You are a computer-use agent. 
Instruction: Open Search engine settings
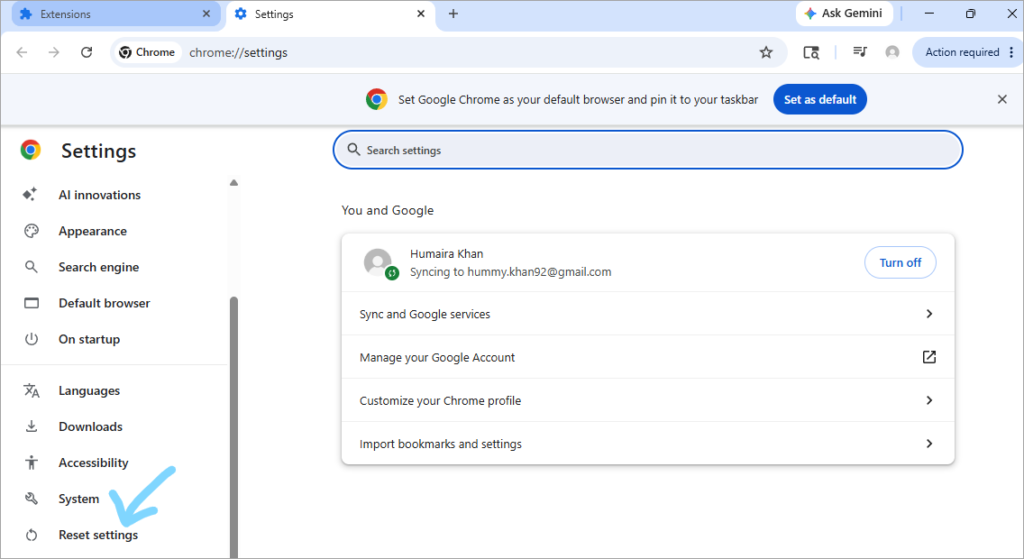point(99,267)
